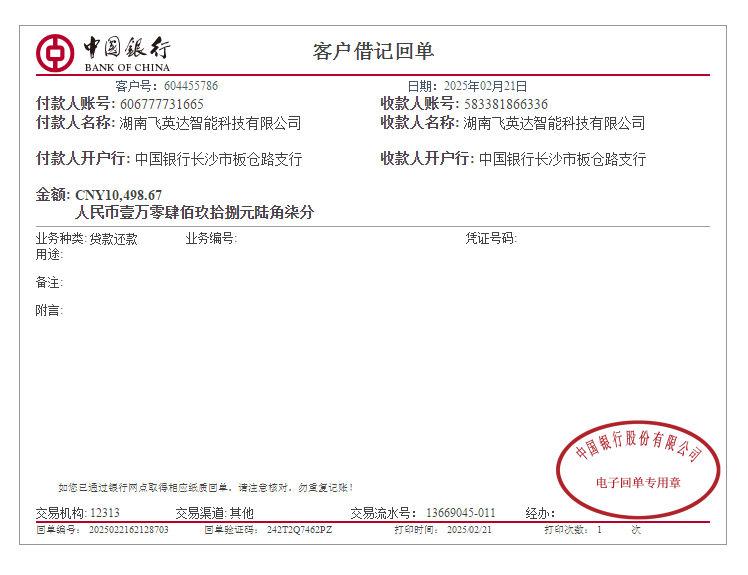Click print time 2025/02/21
The image size is (748, 575).
tap(469, 530)
